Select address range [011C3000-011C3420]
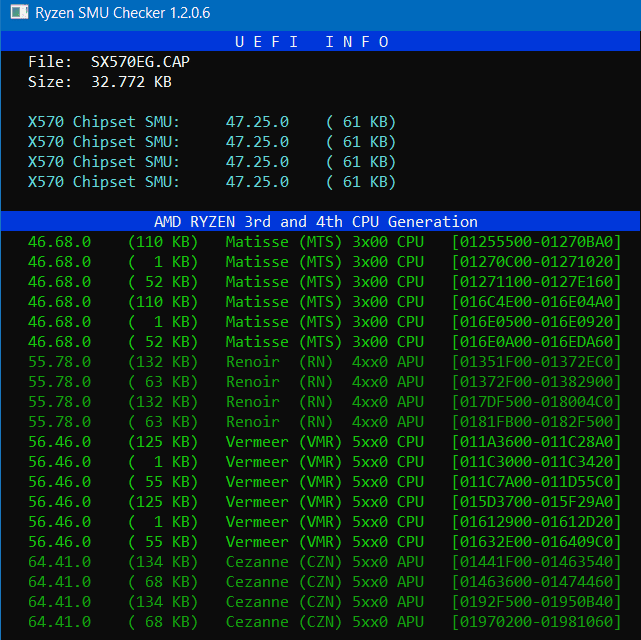Image resolution: width=641 pixels, height=640 pixels. click(536, 462)
